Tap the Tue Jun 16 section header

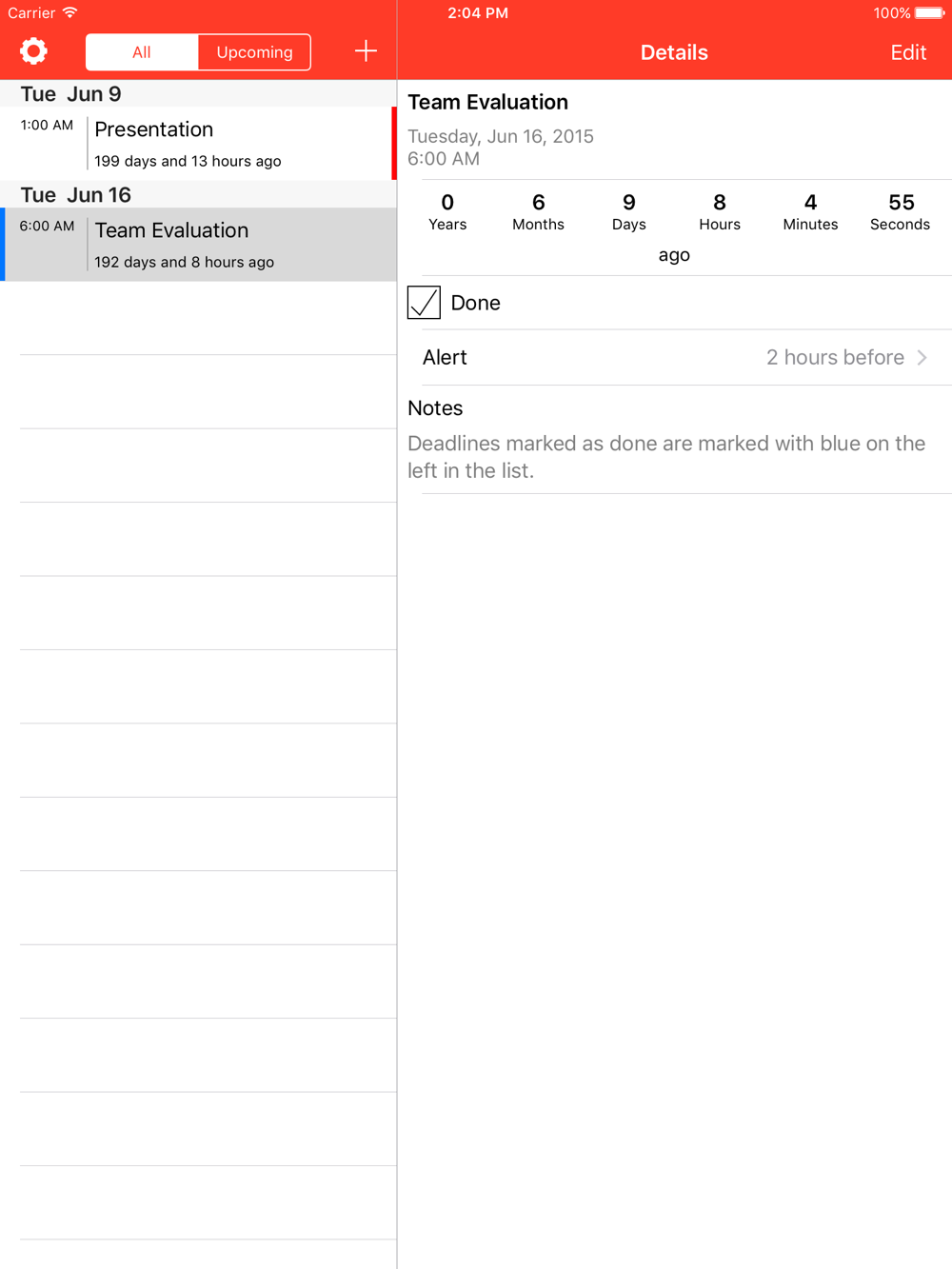click(198, 194)
